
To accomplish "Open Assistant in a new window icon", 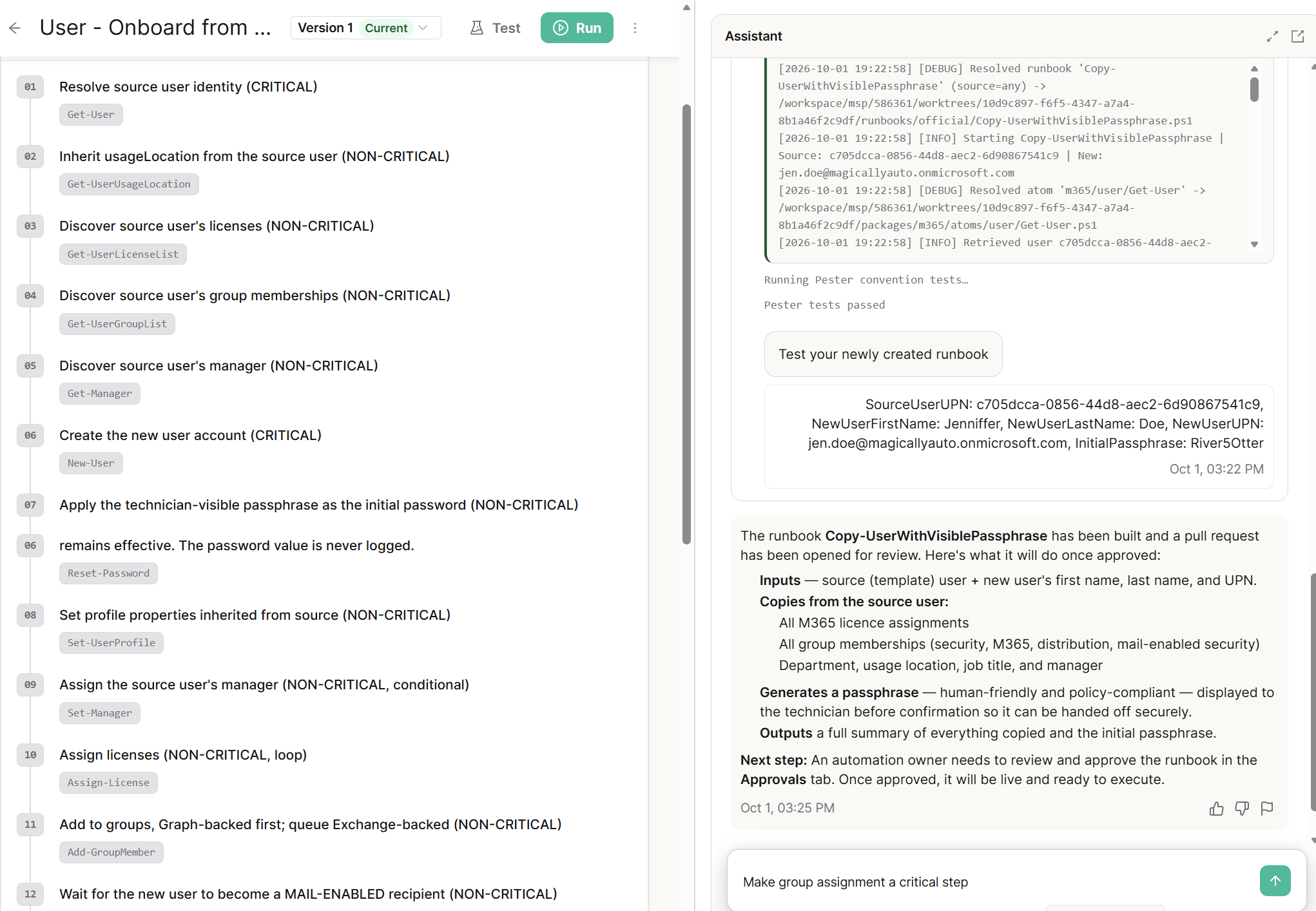I will click(x=1297, y=36).
